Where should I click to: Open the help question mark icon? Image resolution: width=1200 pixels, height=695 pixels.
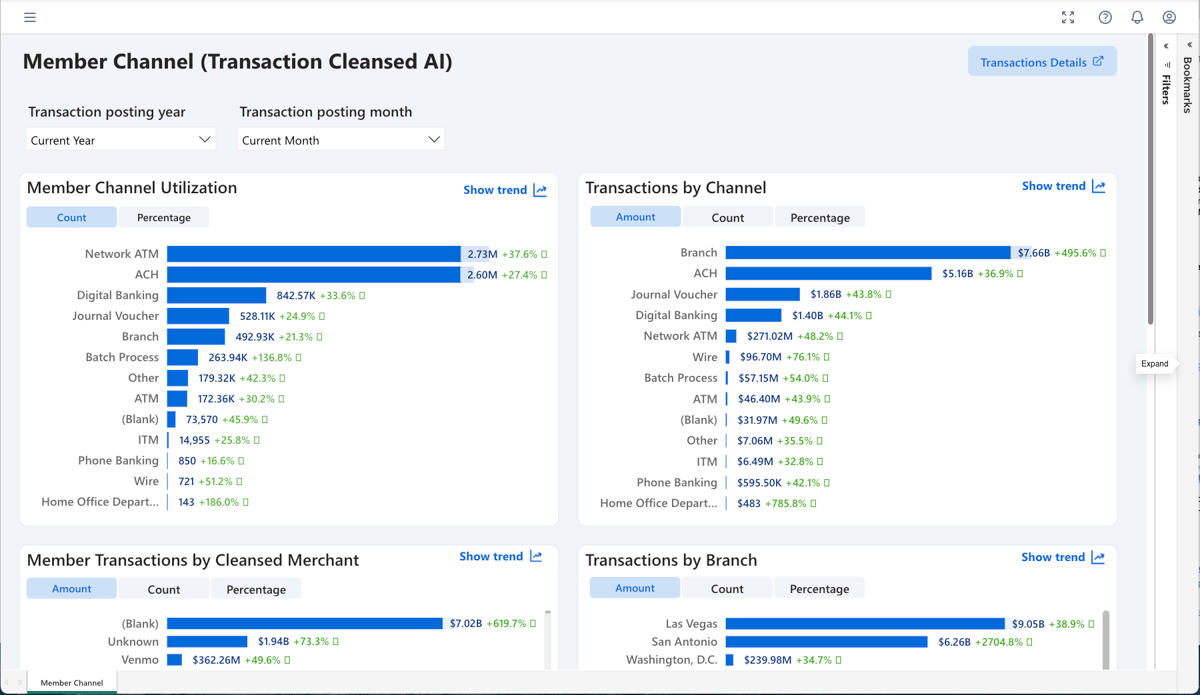pos(1105,17)
